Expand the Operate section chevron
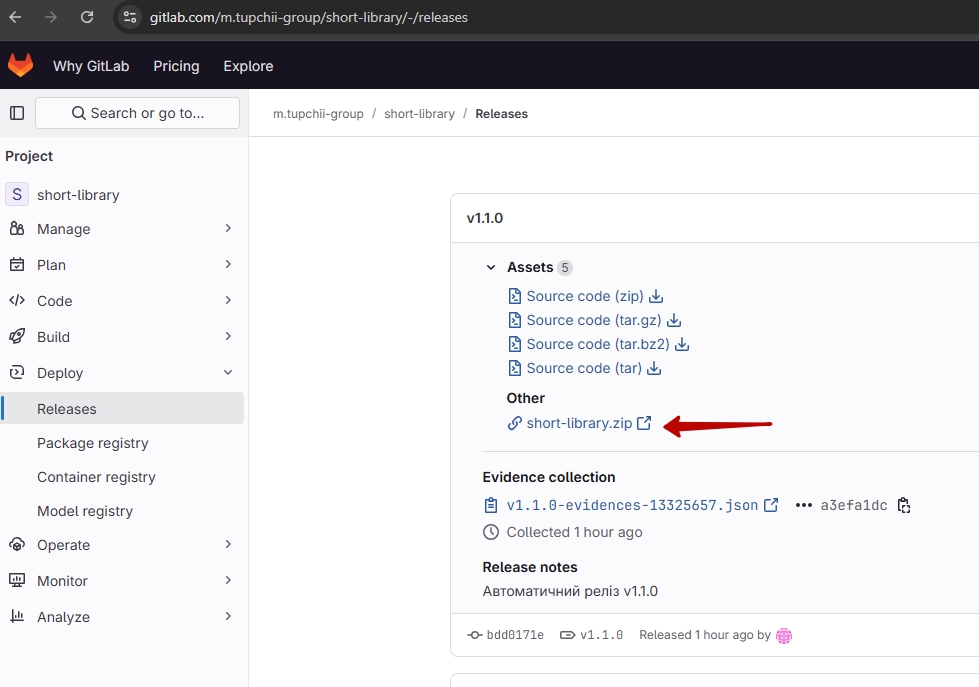This screenshot has width=979, height=687. 228,544
